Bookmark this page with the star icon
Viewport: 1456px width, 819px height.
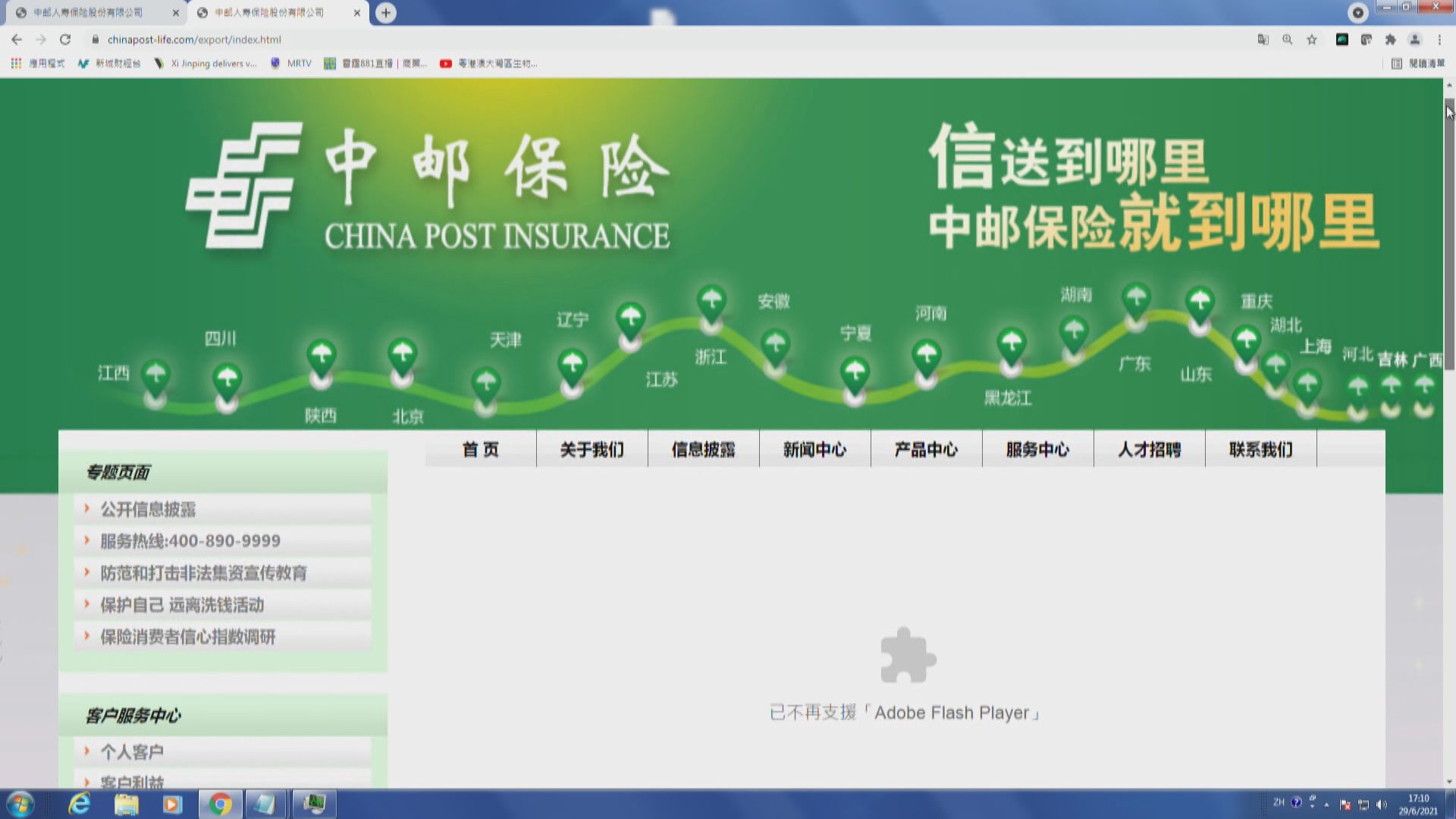tap(1312, 39)
